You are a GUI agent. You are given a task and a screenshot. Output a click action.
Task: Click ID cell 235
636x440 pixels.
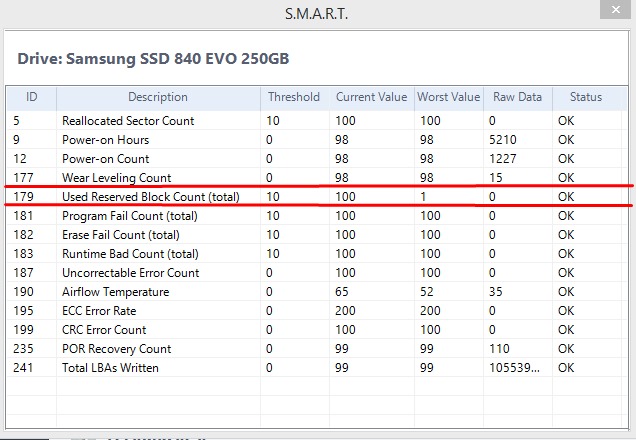23,349
